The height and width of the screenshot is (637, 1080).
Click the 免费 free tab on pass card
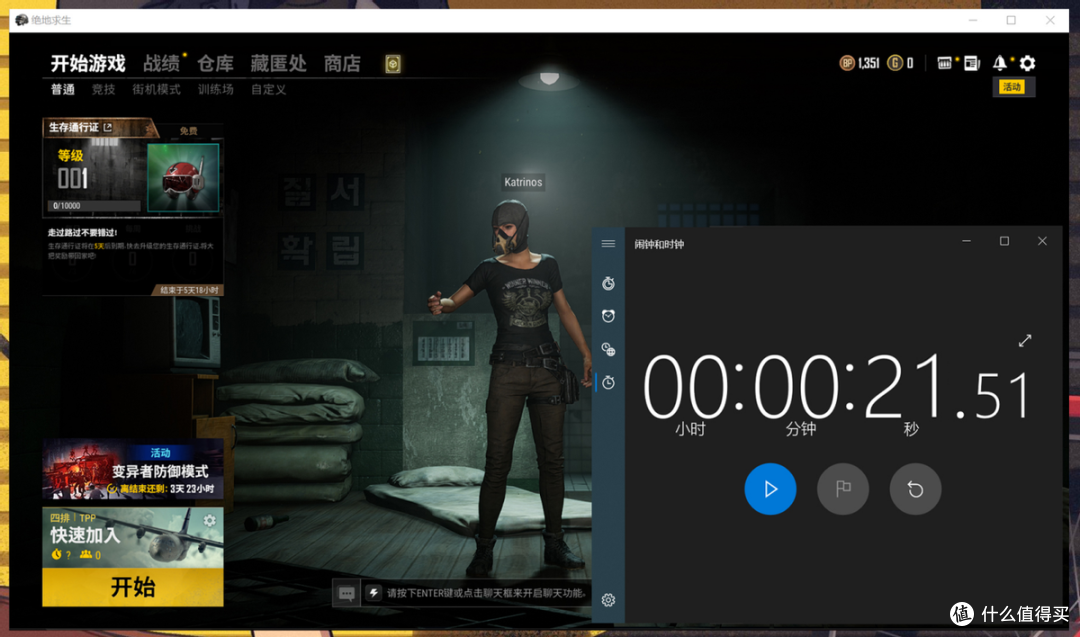coord(188,131)
